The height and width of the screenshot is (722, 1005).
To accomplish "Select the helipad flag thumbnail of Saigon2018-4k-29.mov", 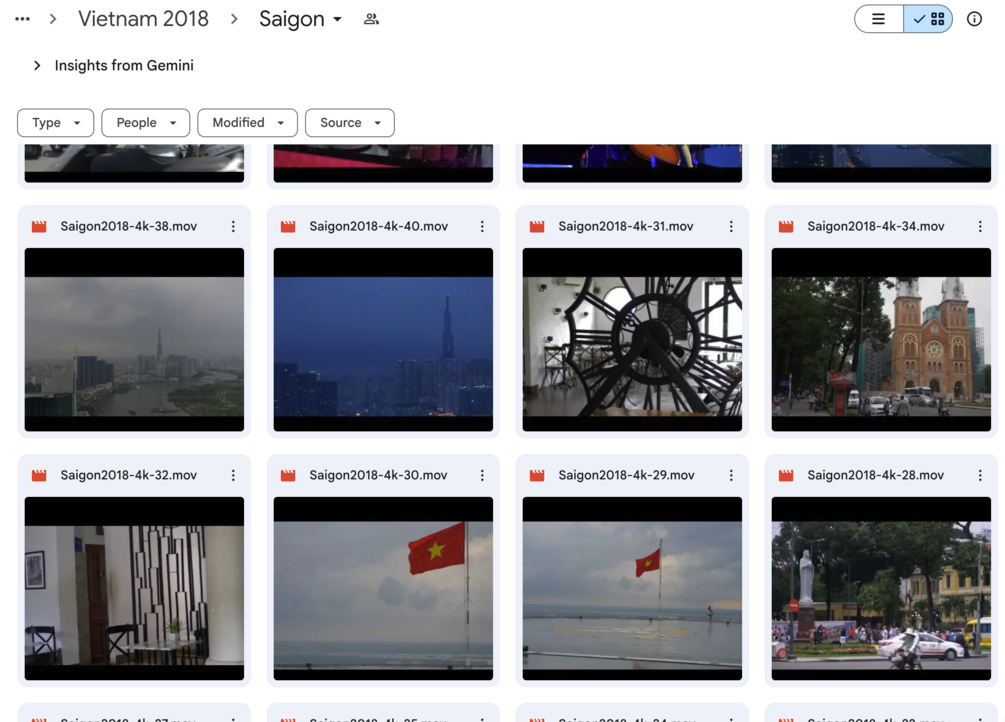I will click(x=633, y=588).
